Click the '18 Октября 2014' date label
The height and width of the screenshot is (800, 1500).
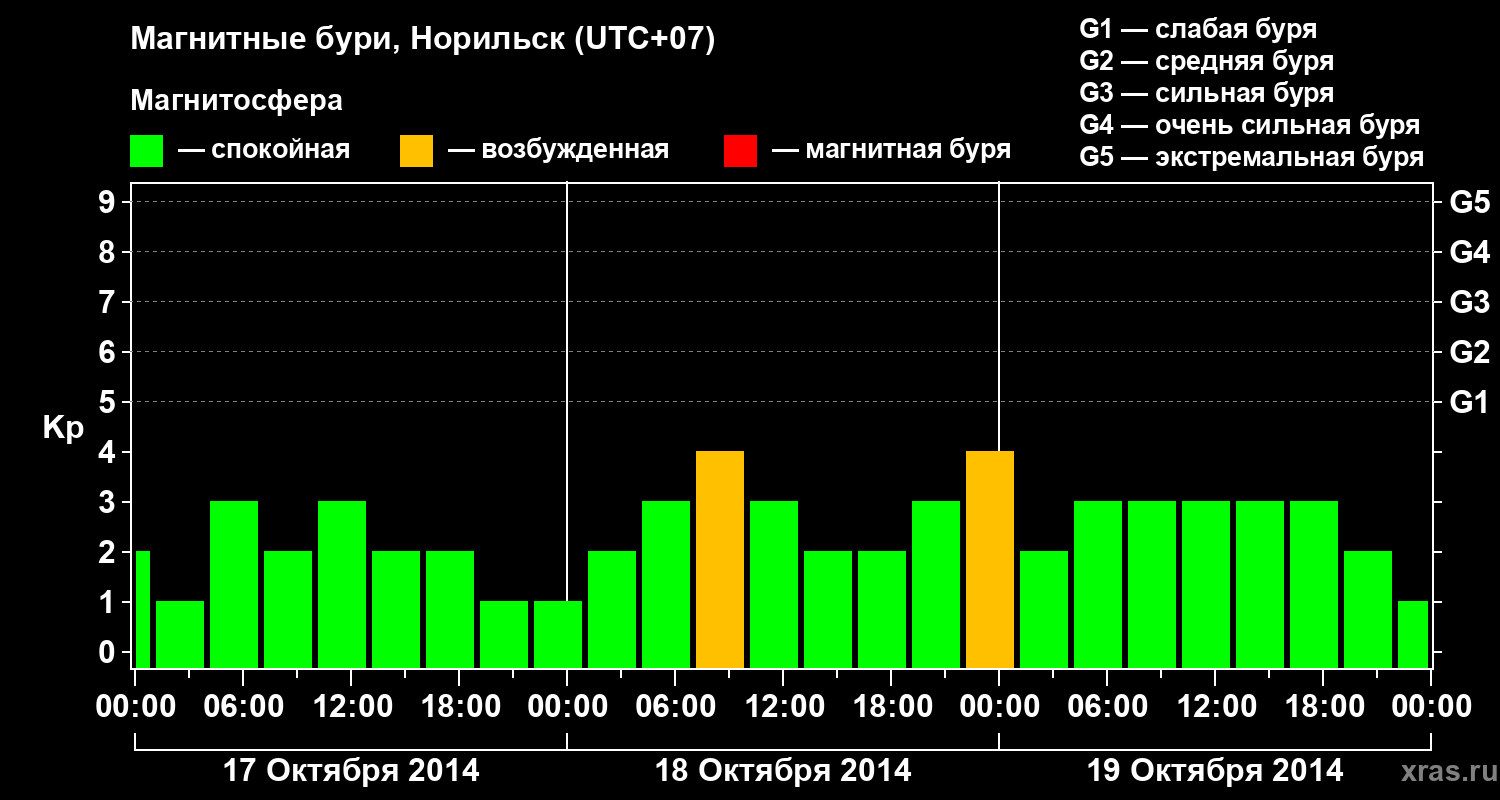click(x=783, y=771)
